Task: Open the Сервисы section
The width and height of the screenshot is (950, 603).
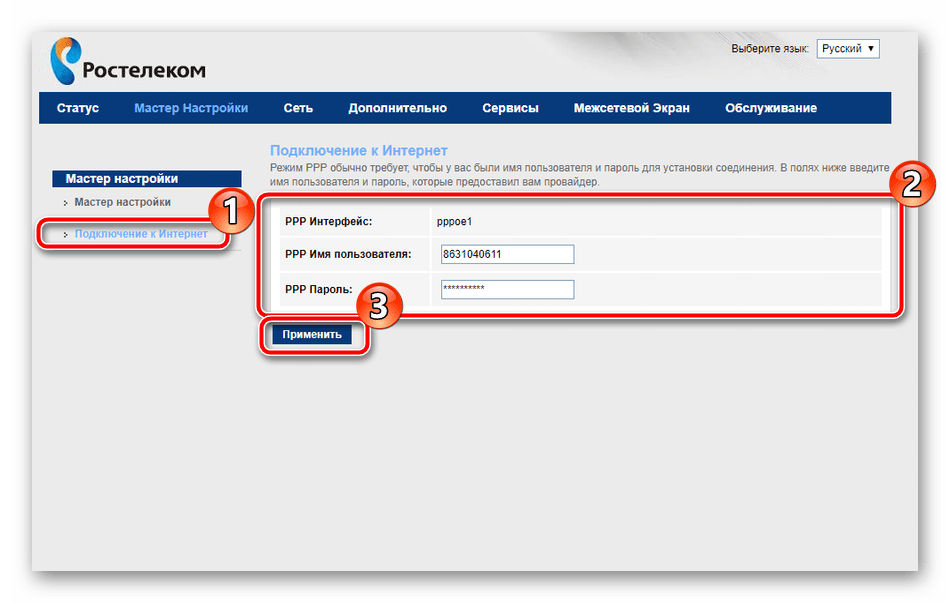Action: coord(510,108)
